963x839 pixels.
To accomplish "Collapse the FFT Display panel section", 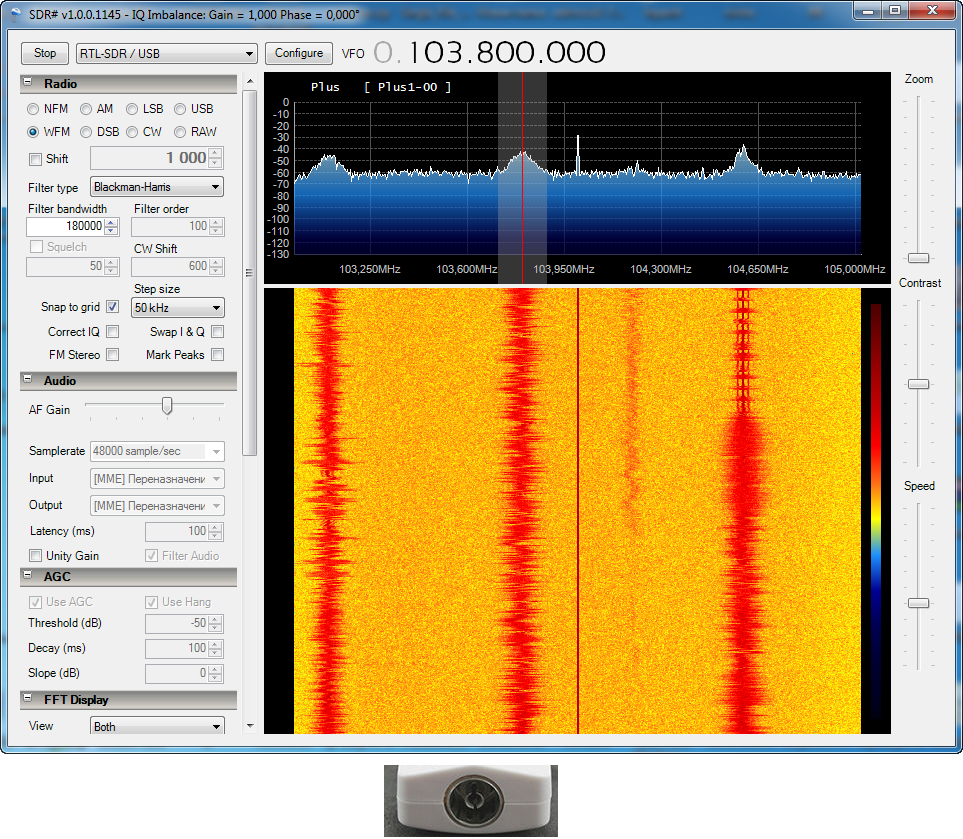I will click(28, 698).
